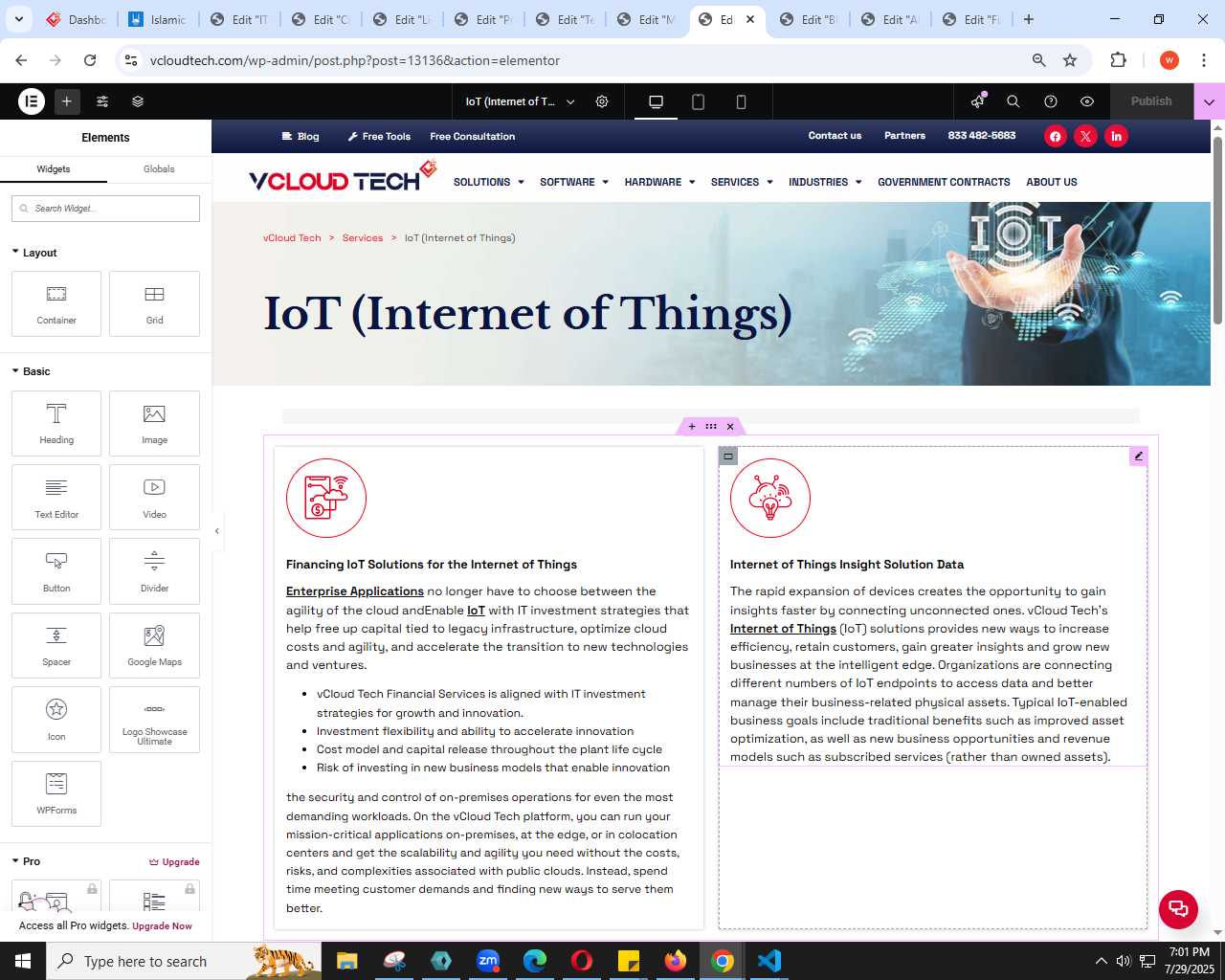Click the Contact us link

[835, 136]
